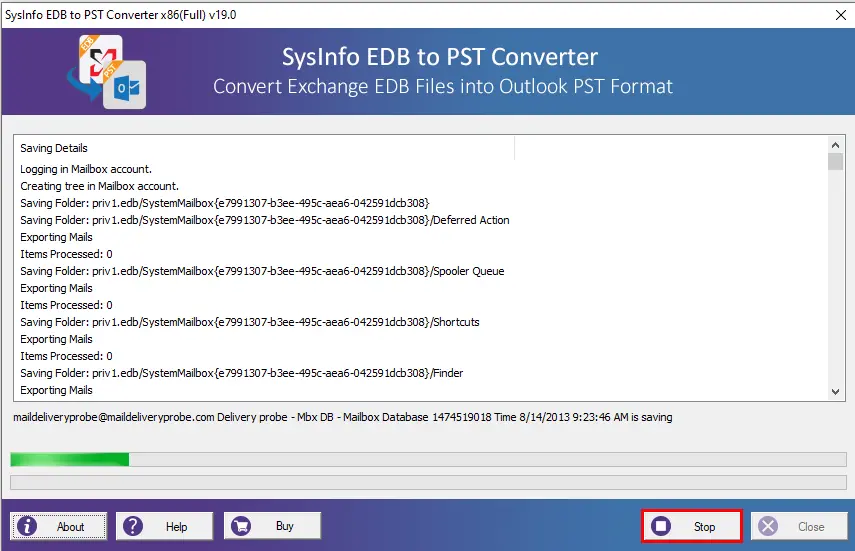Select the Deferred Action saving folder line
855x551 pixels.
pos(265,220)
